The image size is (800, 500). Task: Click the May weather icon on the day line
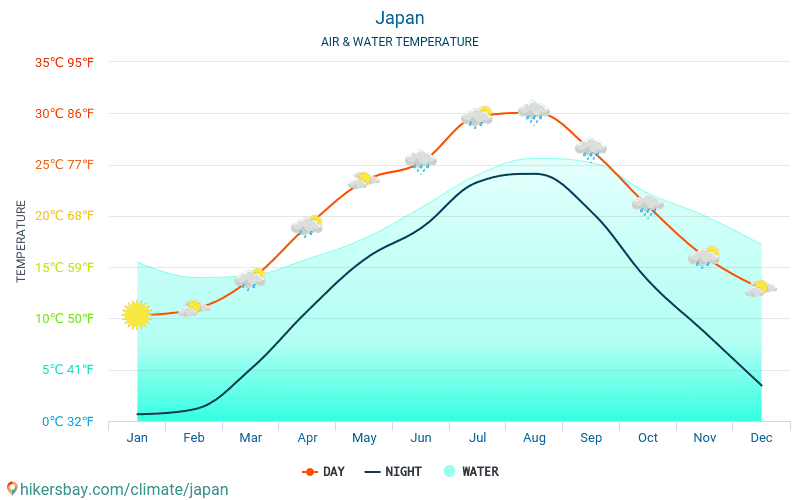(x=364, y=180)
